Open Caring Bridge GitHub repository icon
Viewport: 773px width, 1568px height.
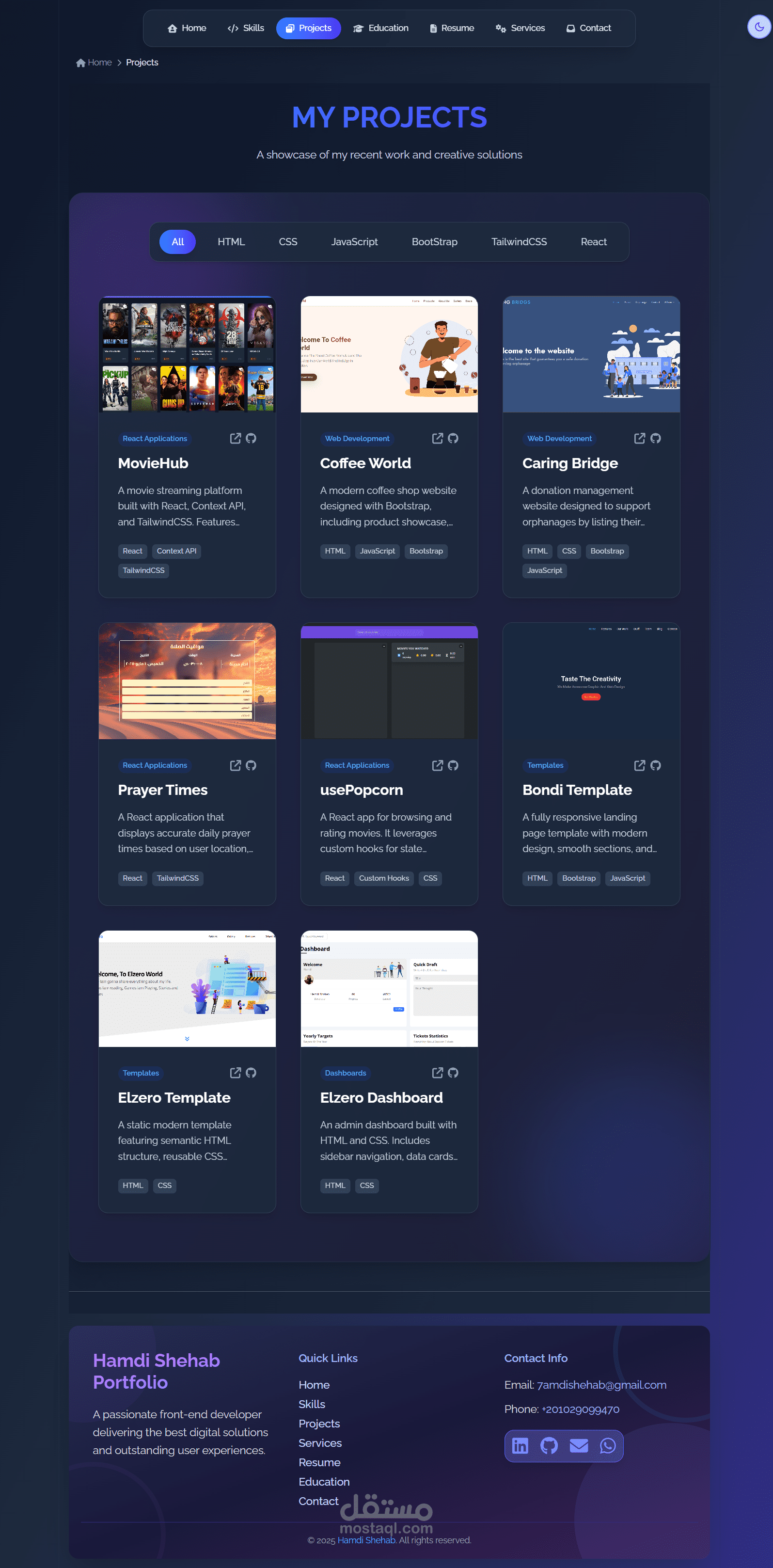pyautogui.click(x=656, y=438)
